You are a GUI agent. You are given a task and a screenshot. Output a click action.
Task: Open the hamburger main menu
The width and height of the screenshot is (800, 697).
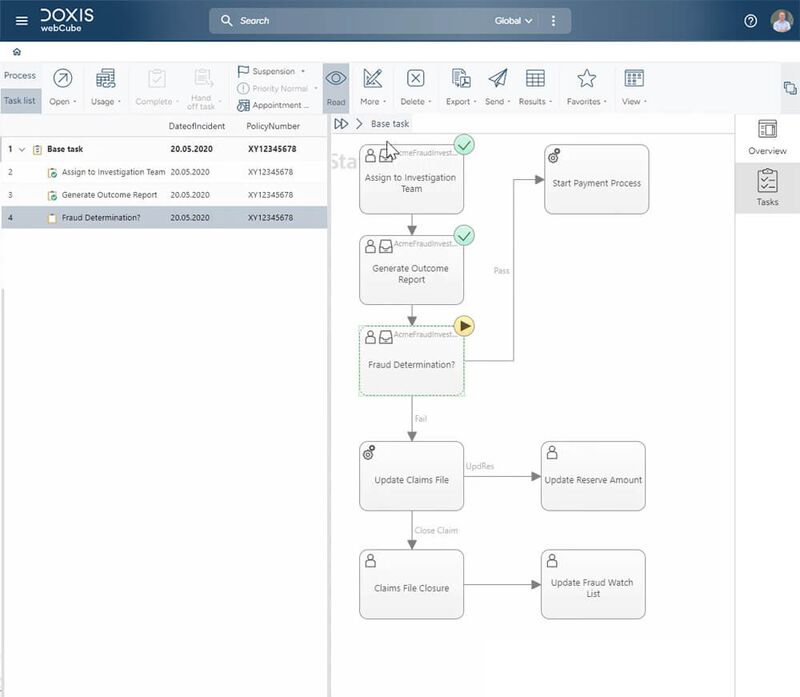tap(21, 21)
